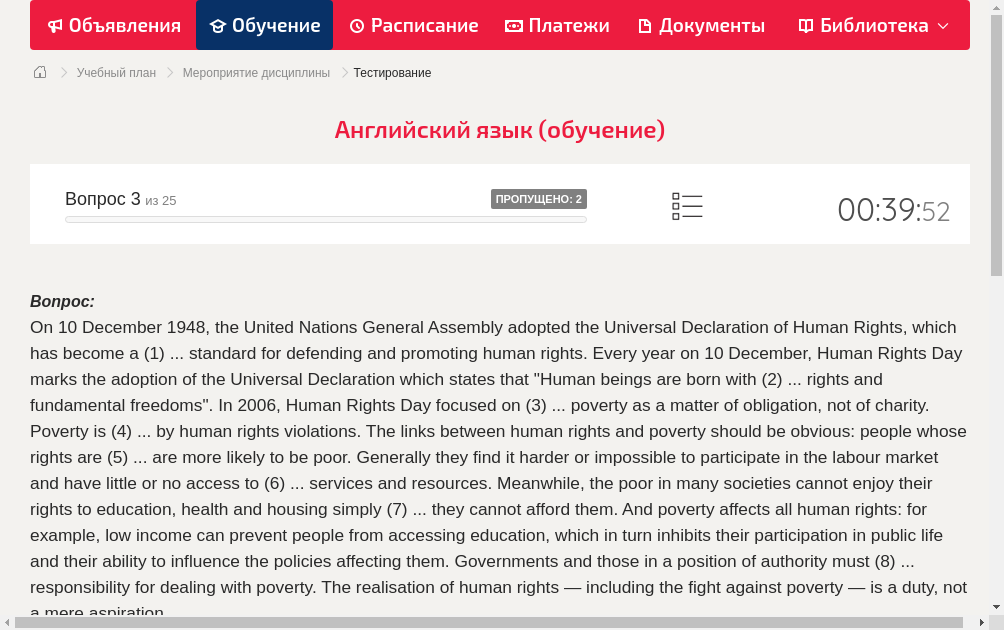Click the vertical scrollbar down arrow
1004x630 pixels.
tap(996, 607)
